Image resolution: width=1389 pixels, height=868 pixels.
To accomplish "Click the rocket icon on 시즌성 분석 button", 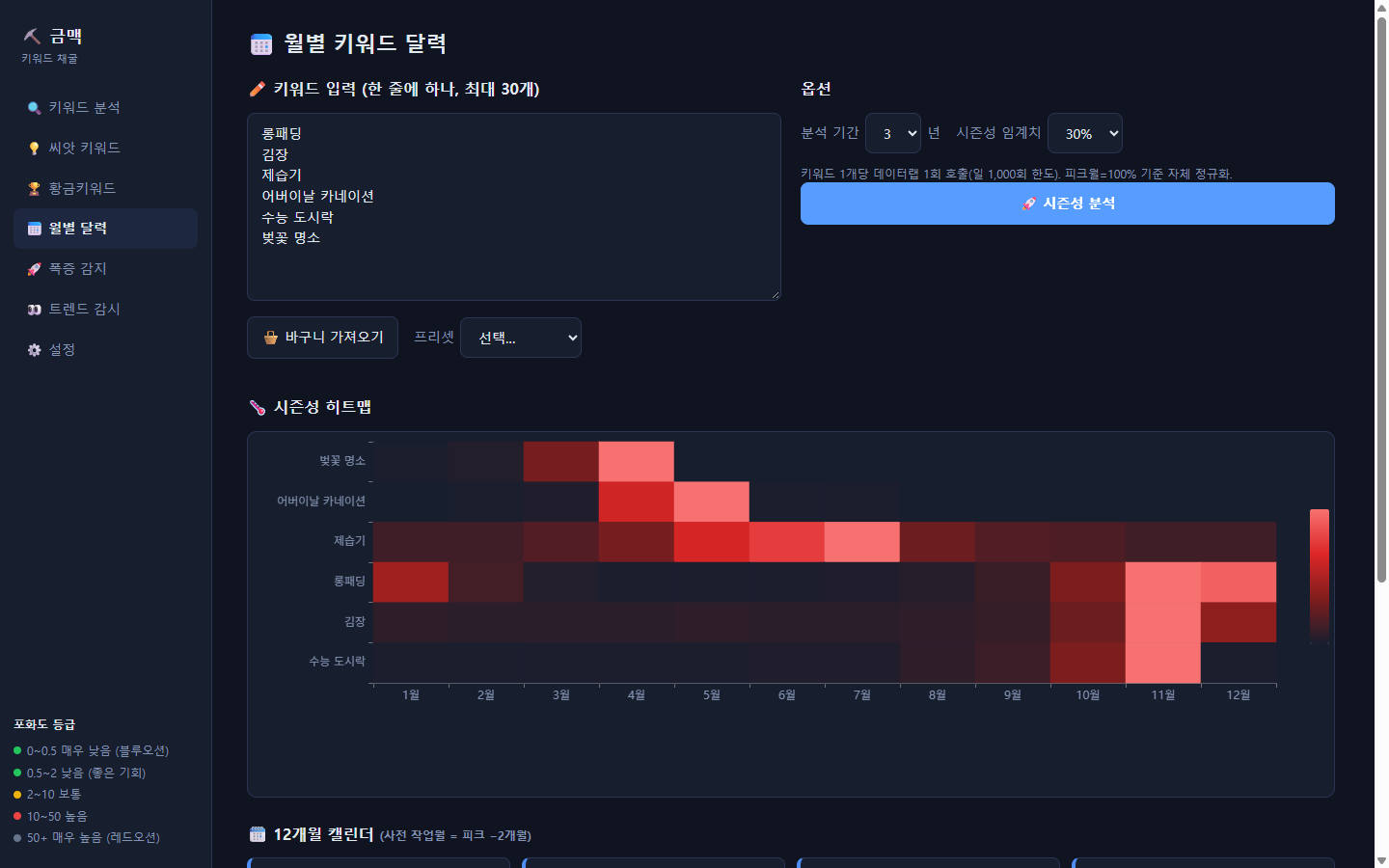I will (x=1029, y=203).
